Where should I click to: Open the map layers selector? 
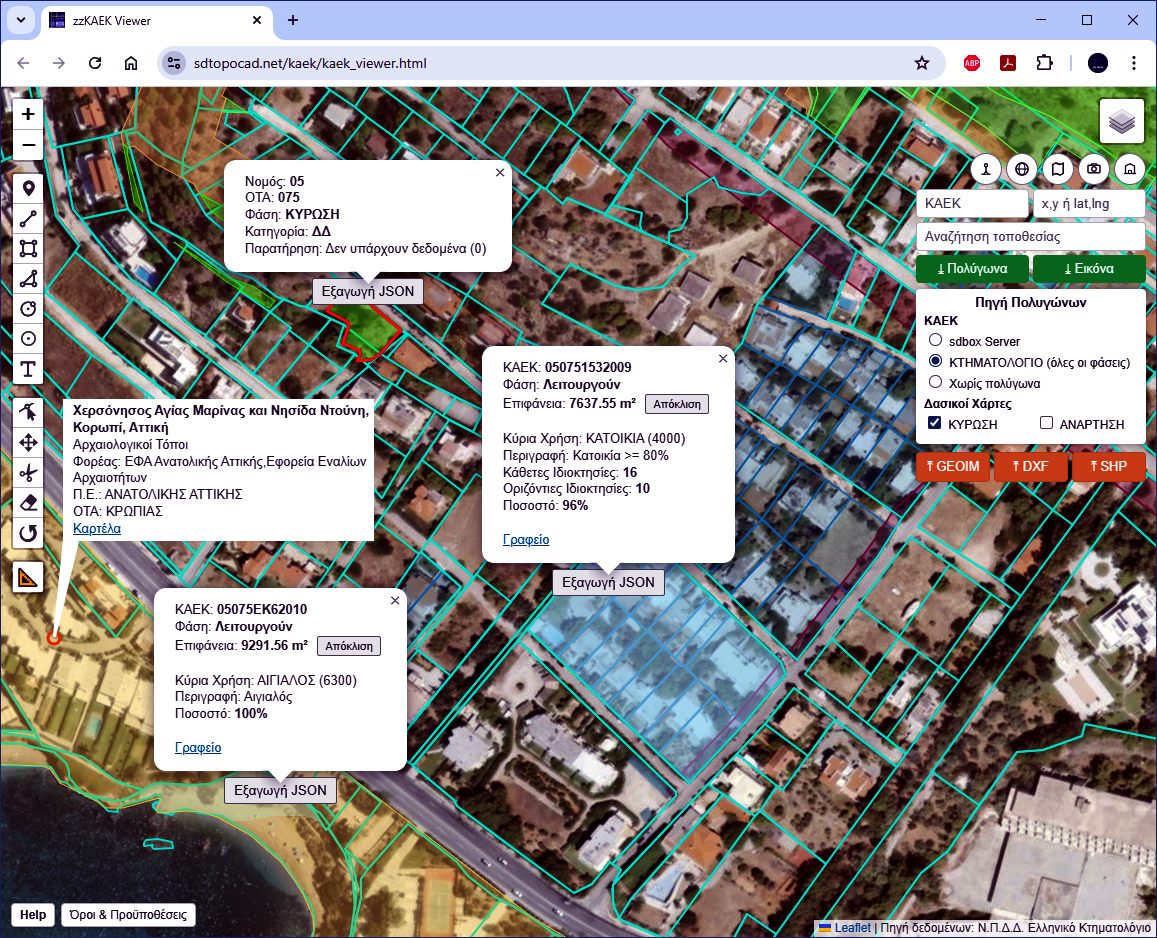(1122, 122)
